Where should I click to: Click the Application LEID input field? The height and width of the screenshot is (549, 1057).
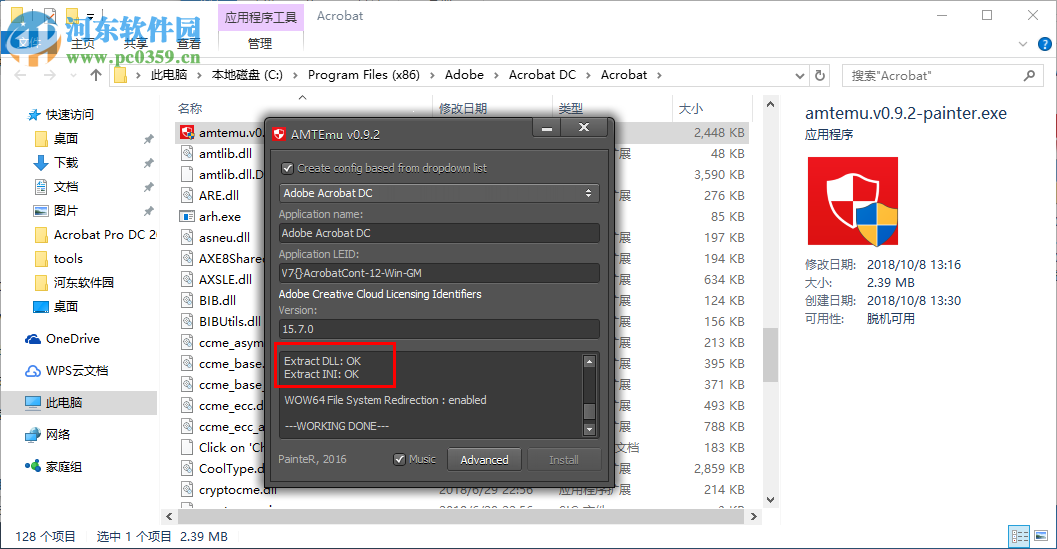click(439, 273)
